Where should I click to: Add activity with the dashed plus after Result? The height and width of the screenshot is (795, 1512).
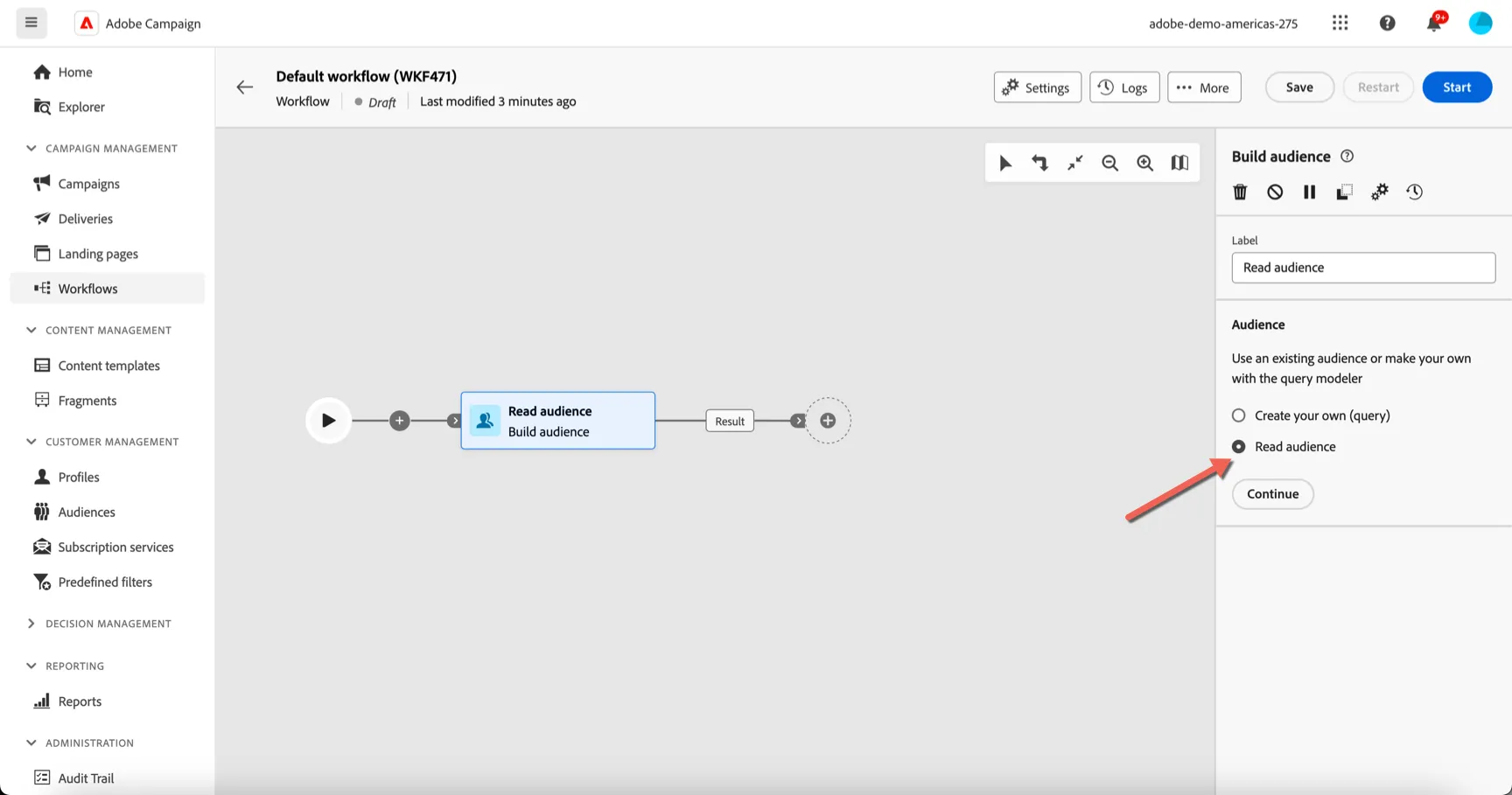(x=828, y=421)
